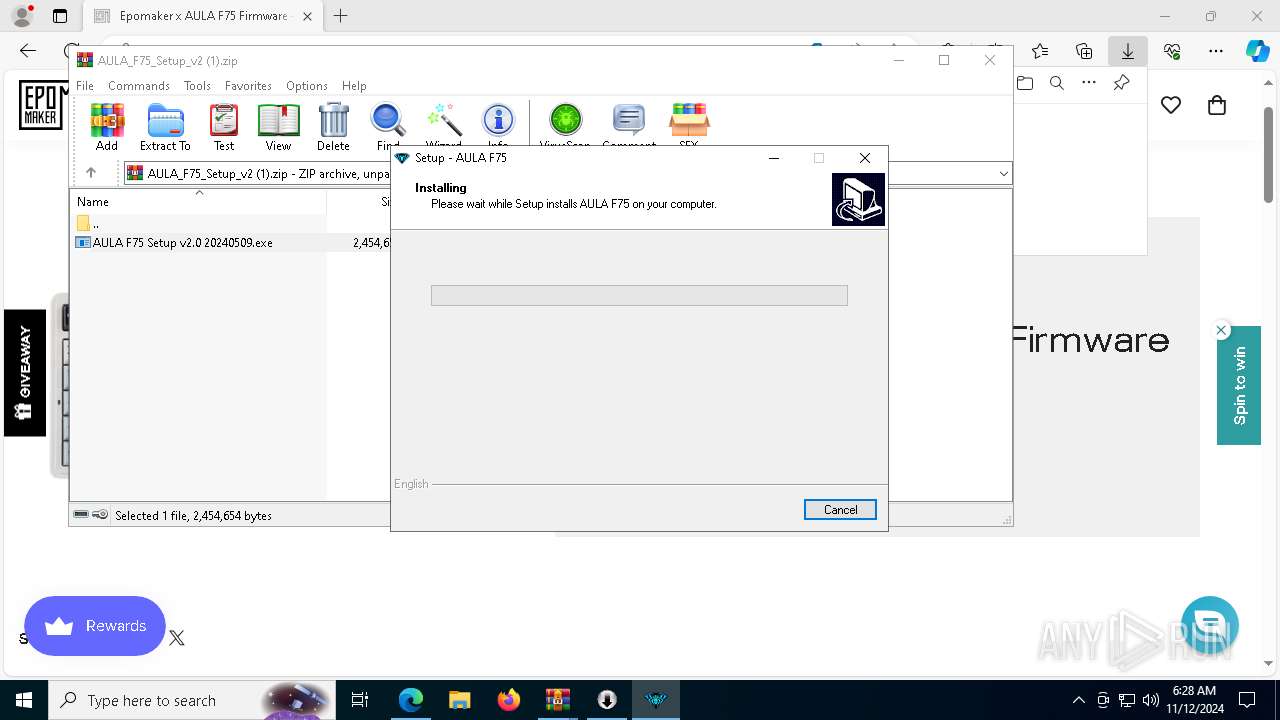This screenshot has height=720, width=1280.
Task: Click the Edge tab actions icon
Action: pos(60,16)
